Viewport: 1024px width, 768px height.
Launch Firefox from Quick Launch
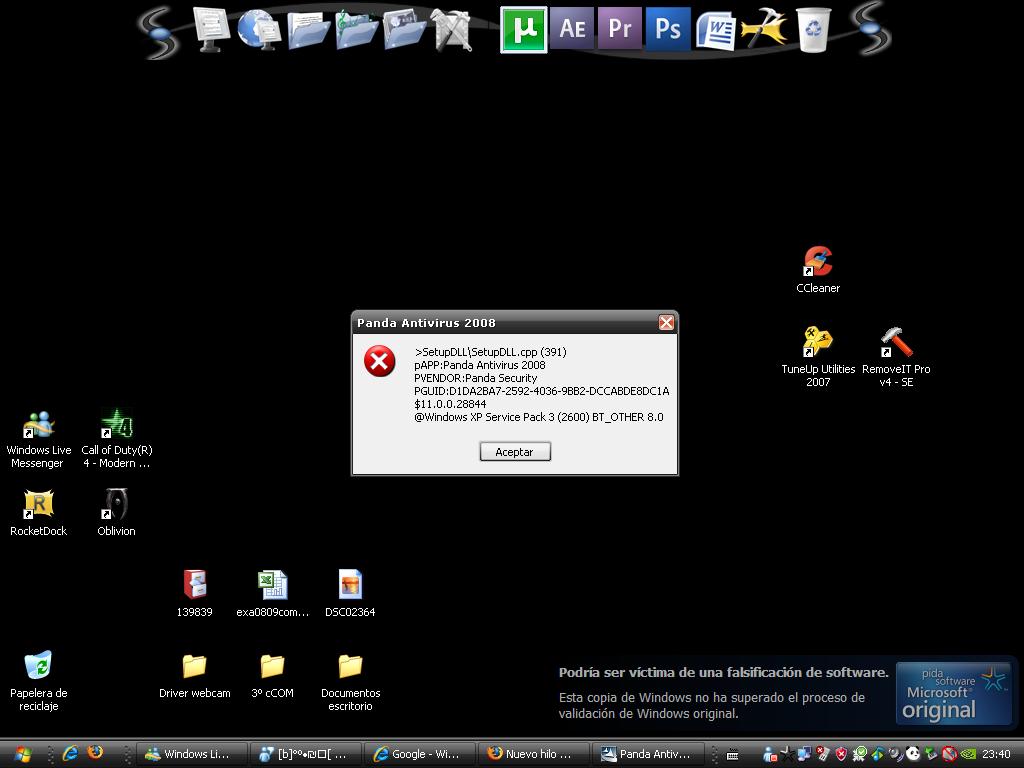(x=95, y=753)
